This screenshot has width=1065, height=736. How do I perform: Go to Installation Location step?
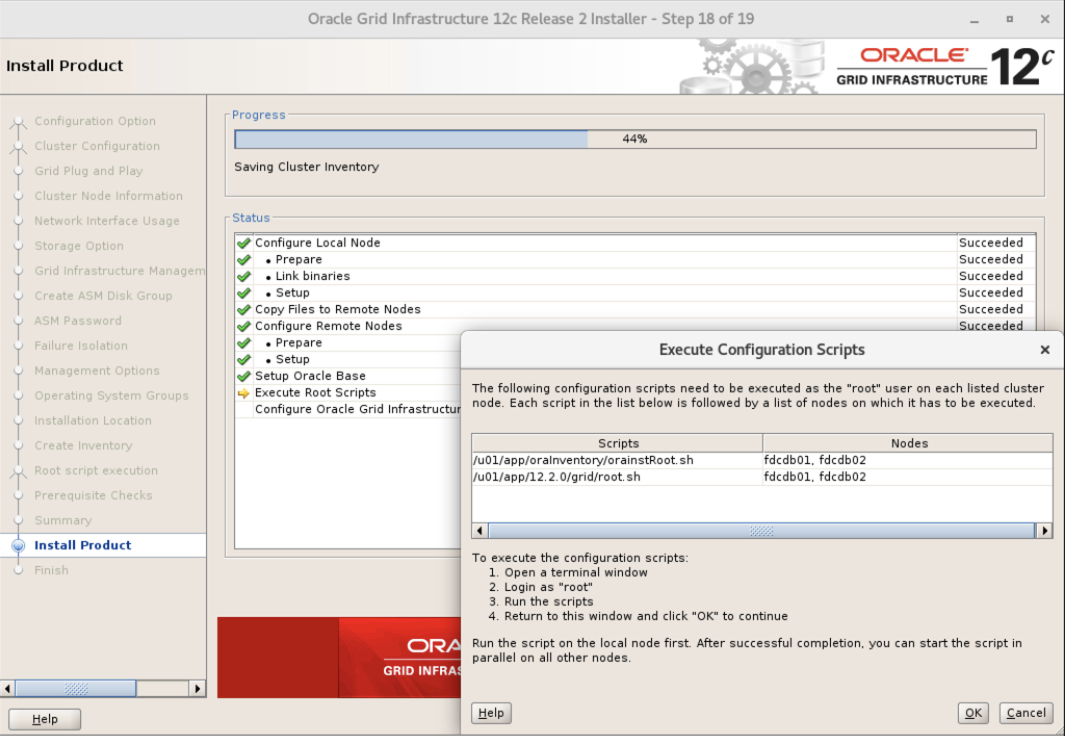(93, 420)
